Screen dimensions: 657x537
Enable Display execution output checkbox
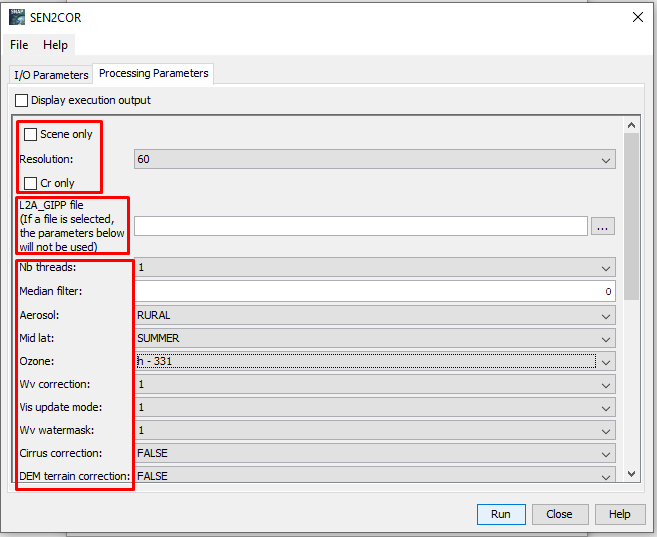(21, 101)
